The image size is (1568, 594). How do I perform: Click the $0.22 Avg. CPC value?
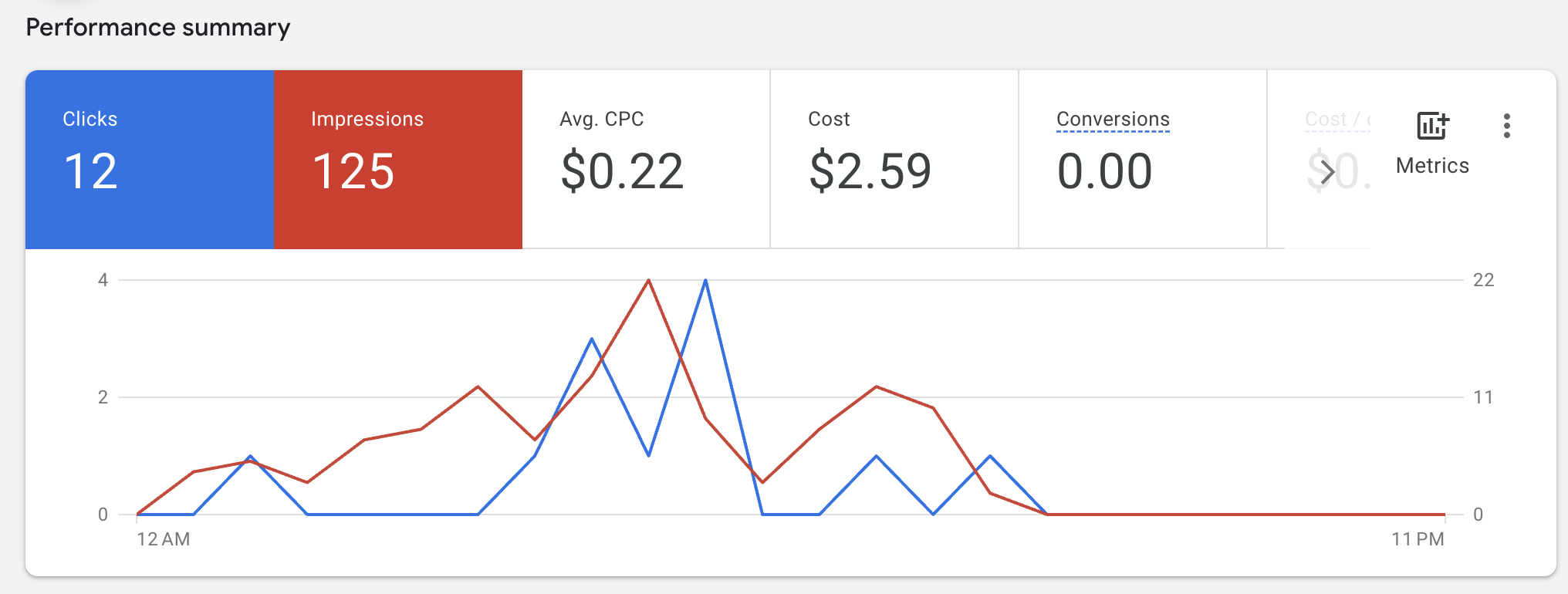click(622, 171)
